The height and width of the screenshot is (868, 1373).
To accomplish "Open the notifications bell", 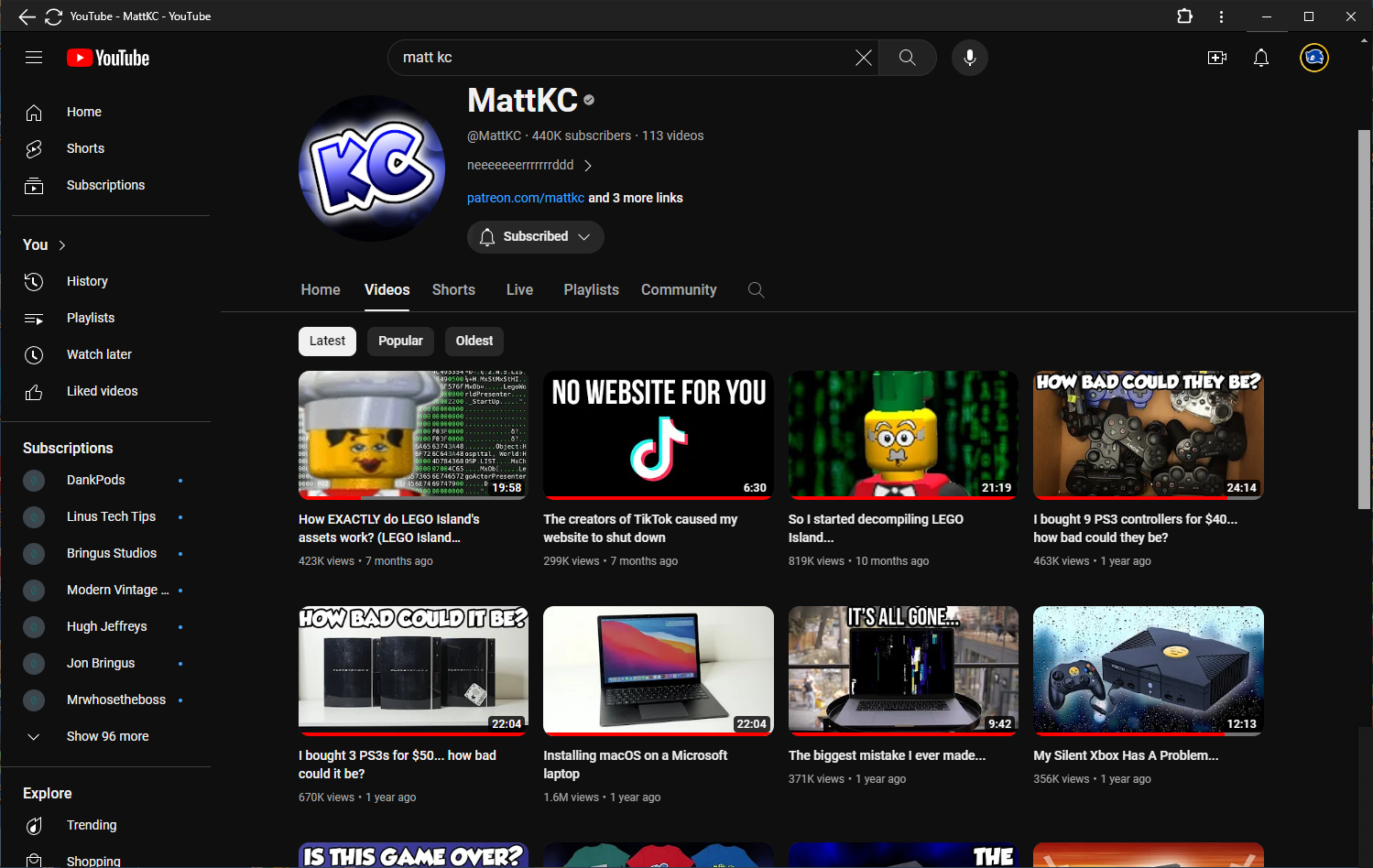I will click(x=1260, y=58).
